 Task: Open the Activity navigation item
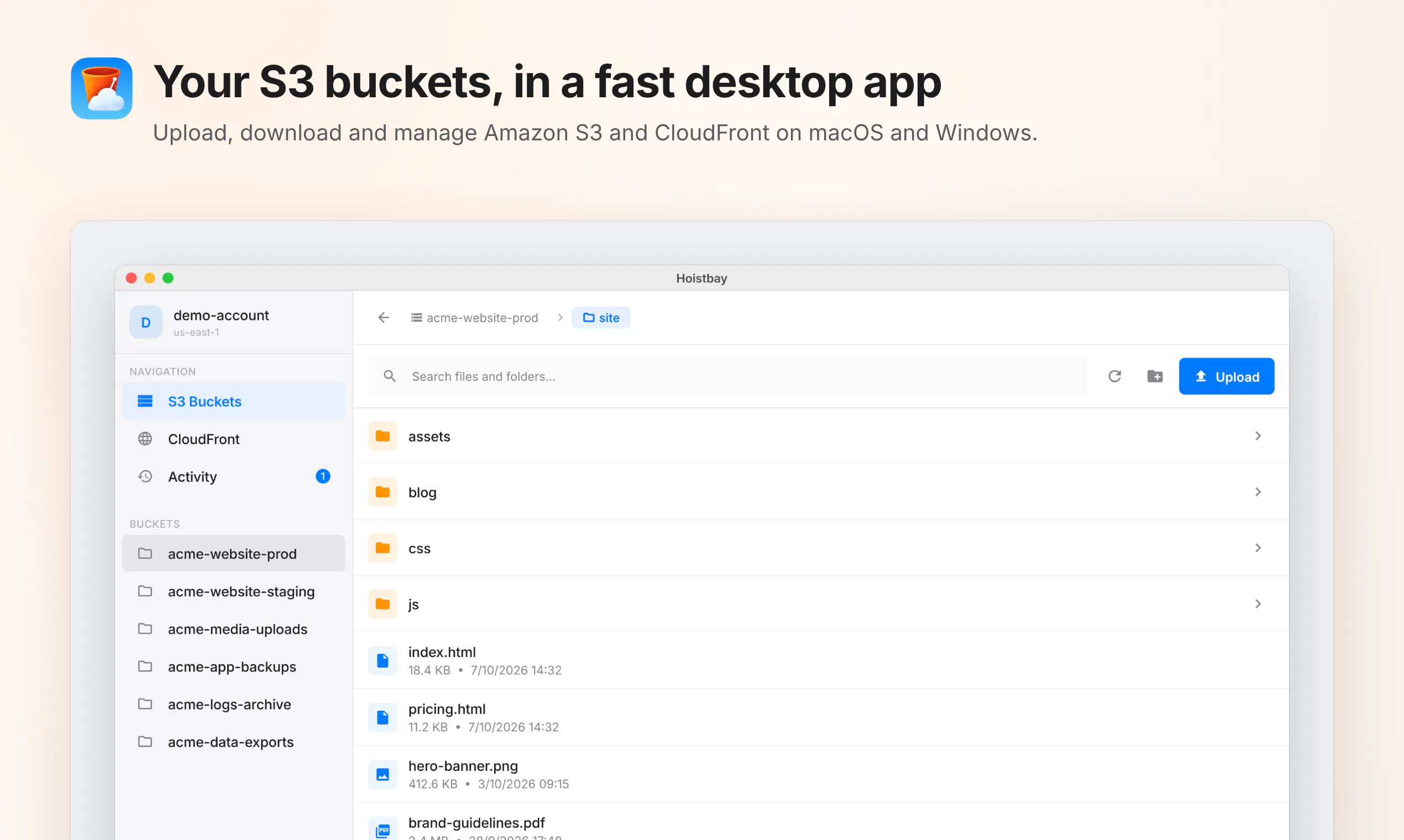pos(233,476)
